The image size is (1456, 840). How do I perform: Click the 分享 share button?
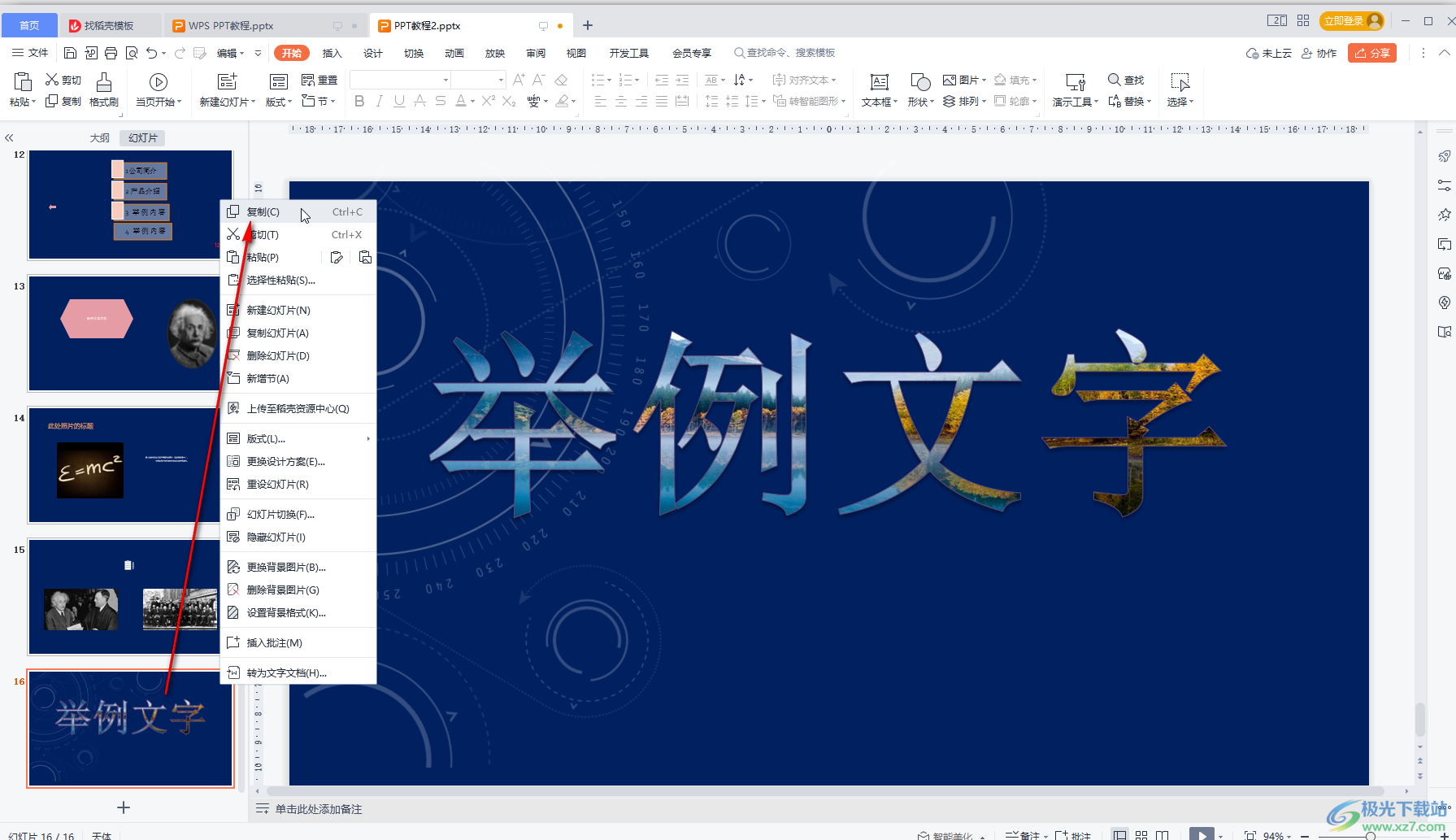pyautogui.click(x=1372, y=53)
